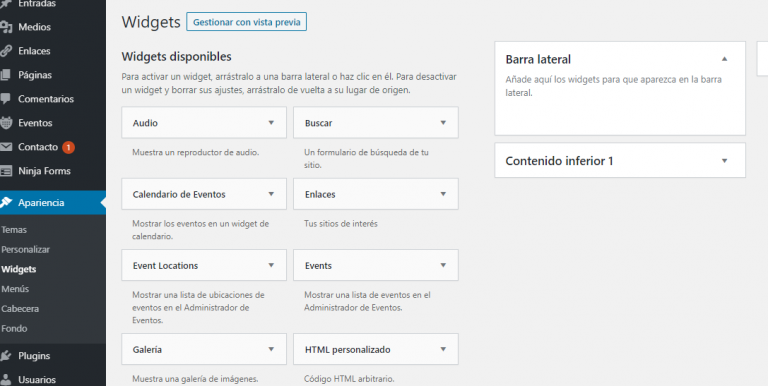This screenshot has width=768, height=386.
Task: Open the Personalizar link in sidebar
Action: [25, 249]
